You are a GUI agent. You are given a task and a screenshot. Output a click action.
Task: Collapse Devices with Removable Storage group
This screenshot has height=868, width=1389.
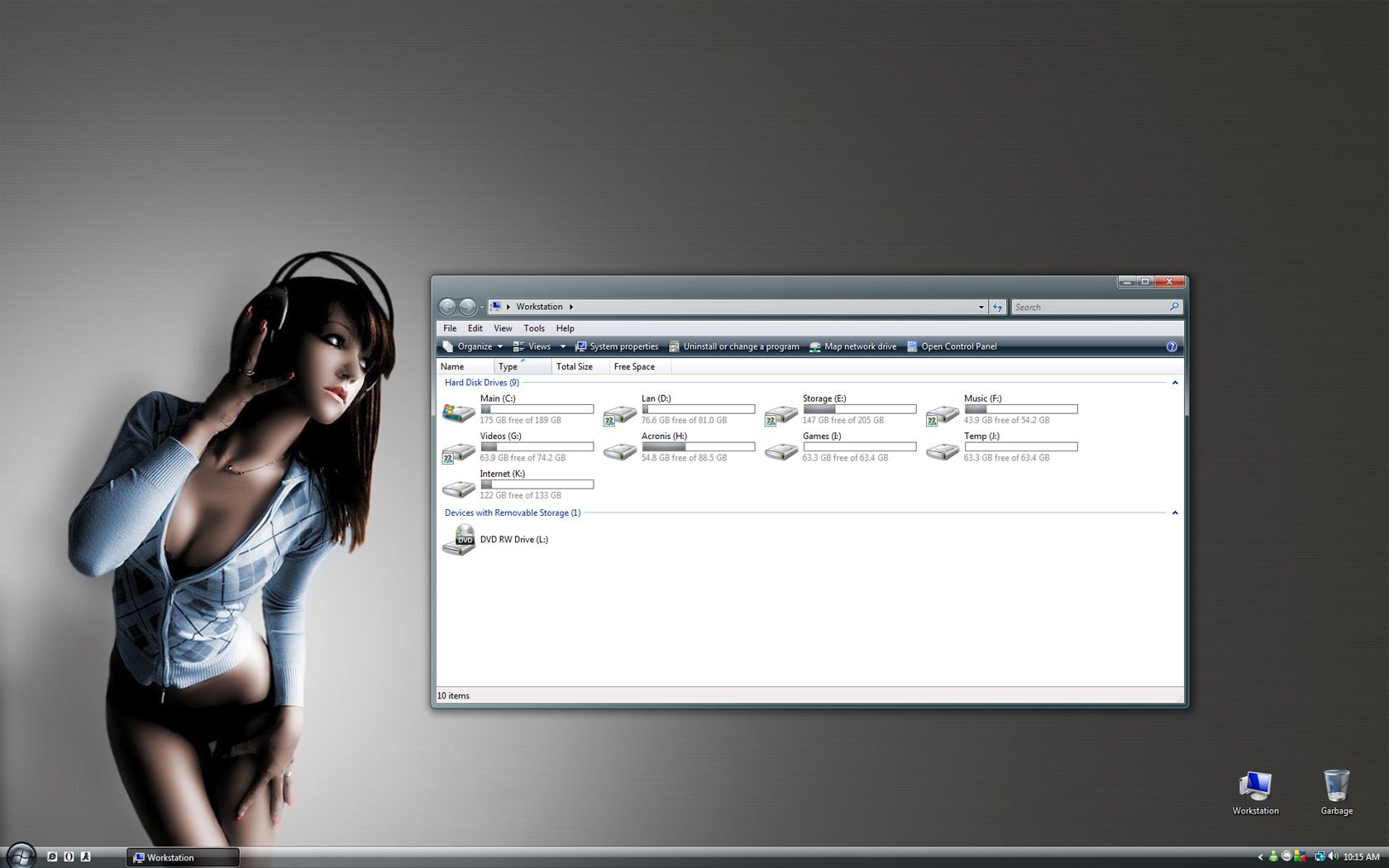[x=1175, y=513]
